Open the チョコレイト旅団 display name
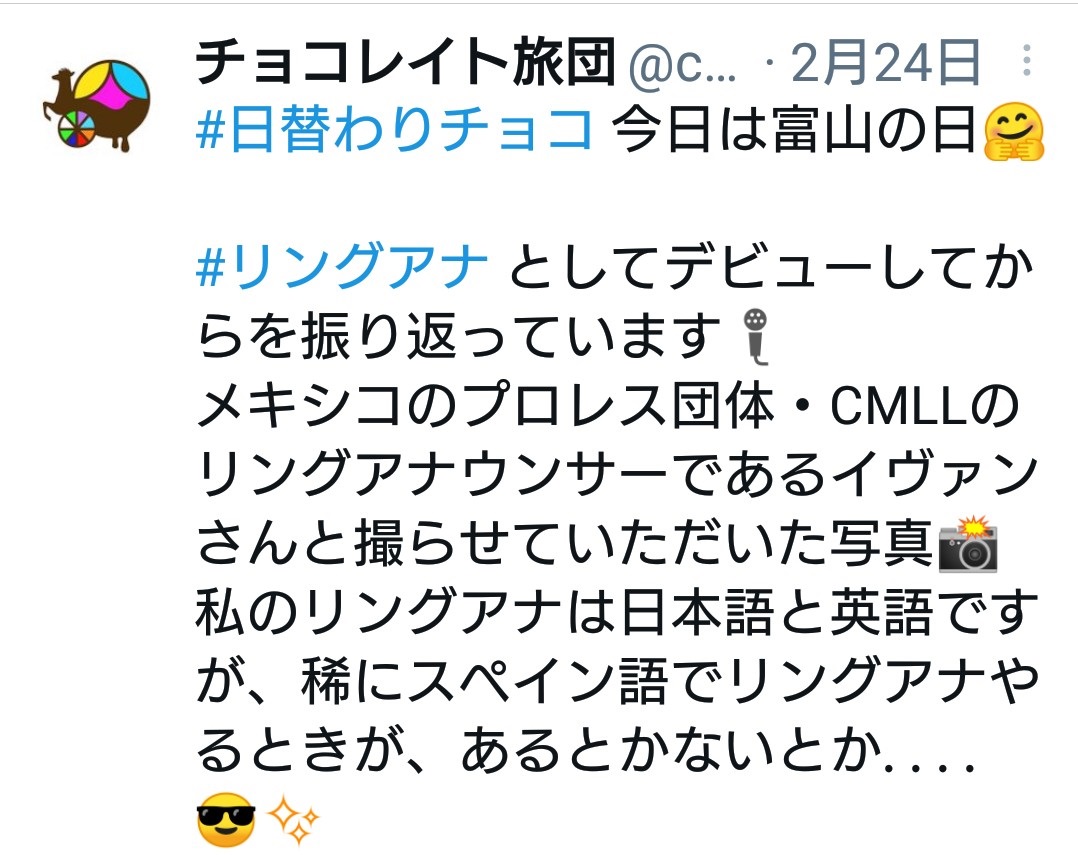The width and height of the screenshot is (1078, 855). [x=406, y=62]
